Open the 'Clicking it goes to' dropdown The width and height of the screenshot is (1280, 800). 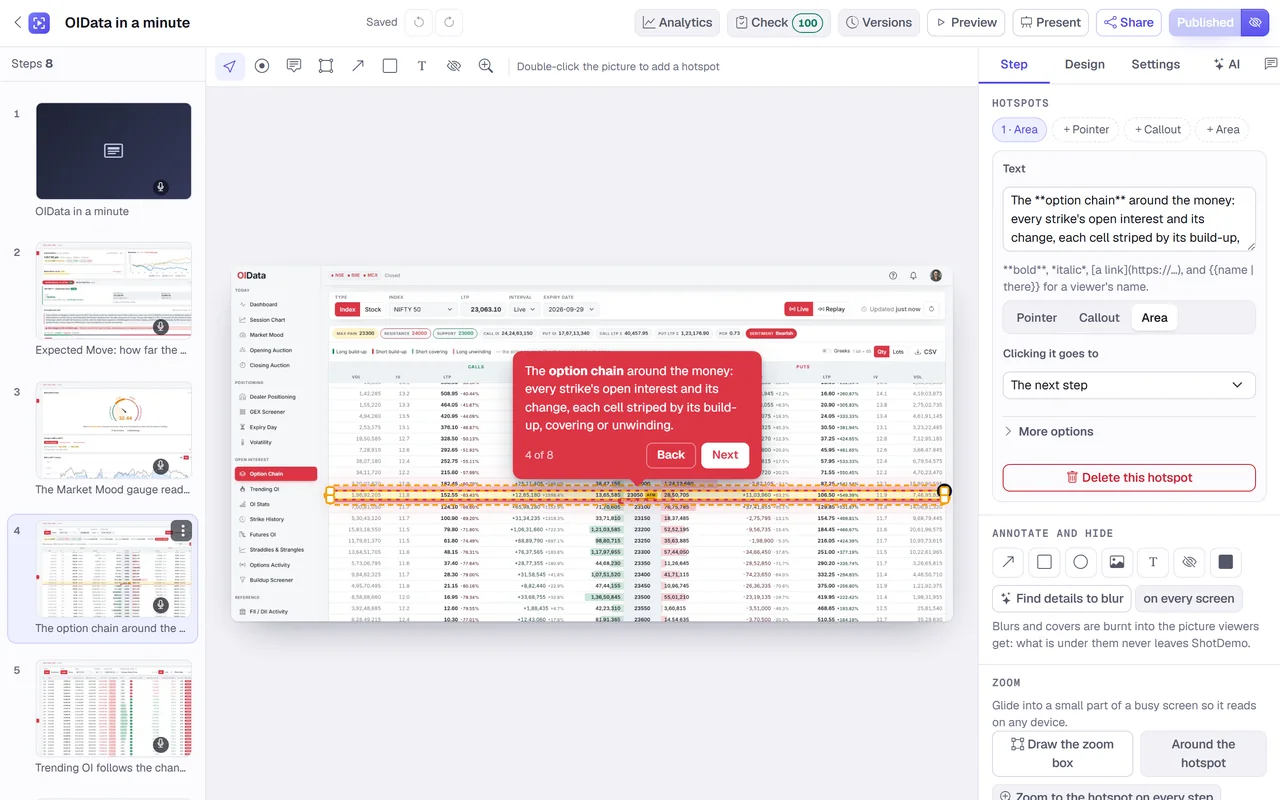point(1129,385)
